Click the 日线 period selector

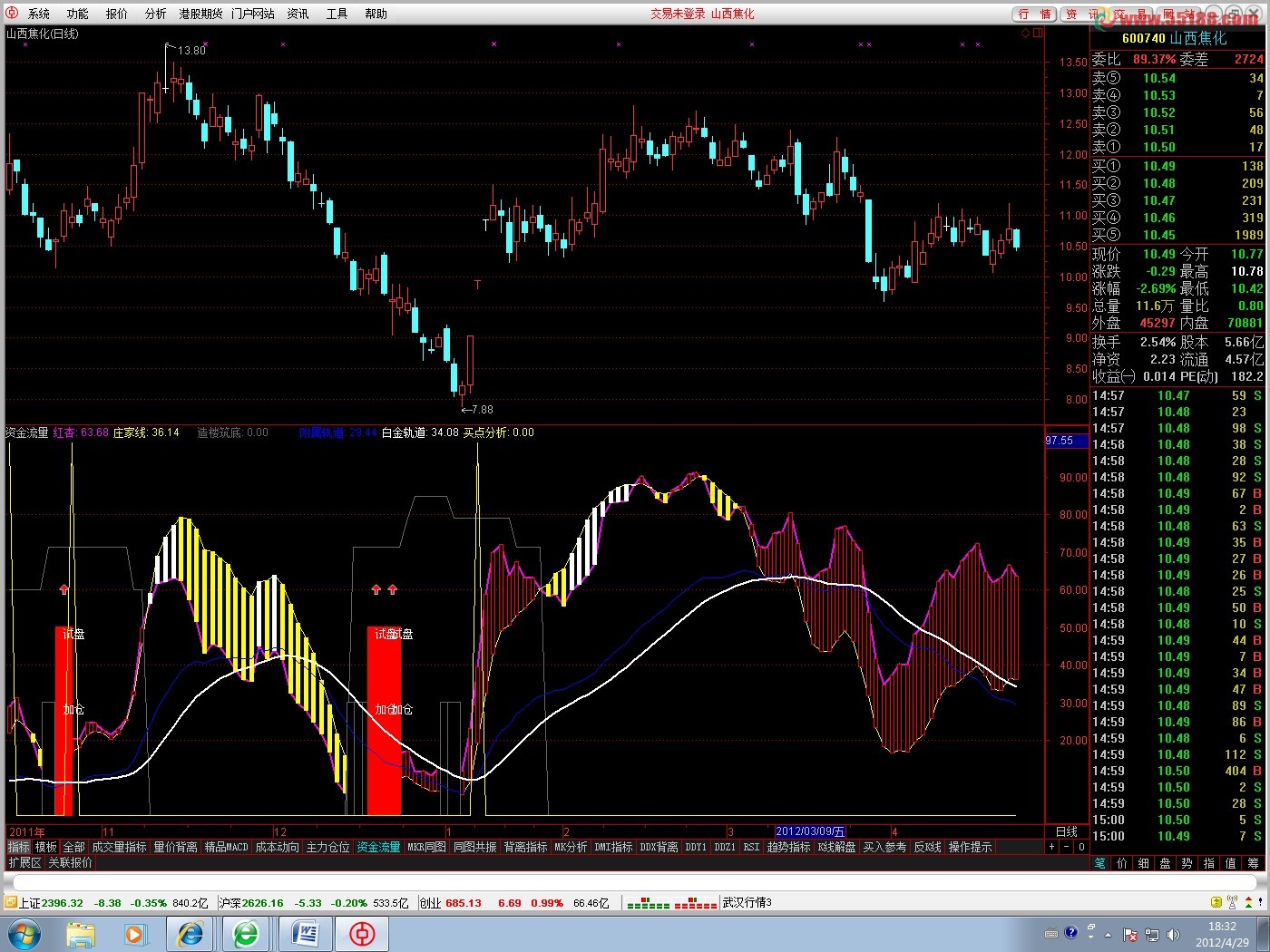tap(1067, 831)
